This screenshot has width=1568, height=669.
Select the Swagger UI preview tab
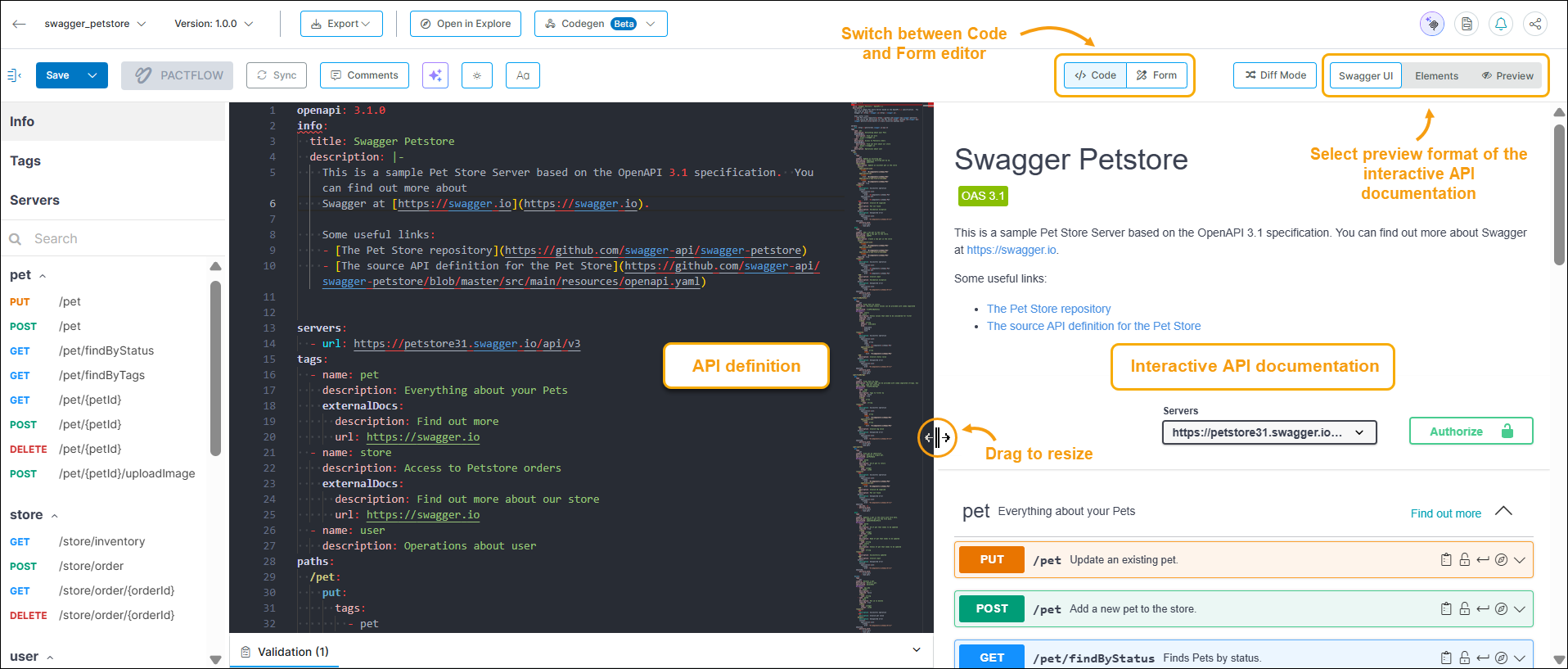[x=1365, y=76]
